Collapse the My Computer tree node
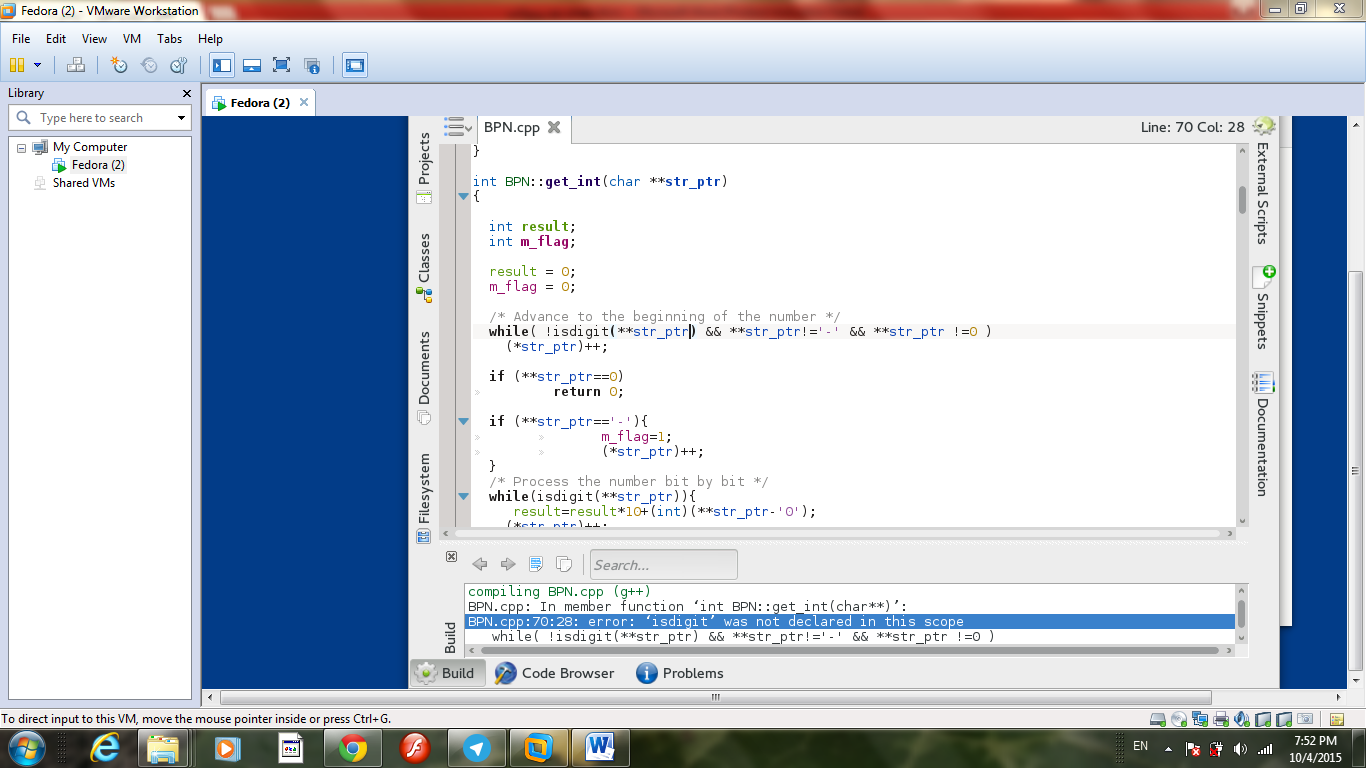The height and width of the screenshot is (768, 1366). (x=22, y=147)
